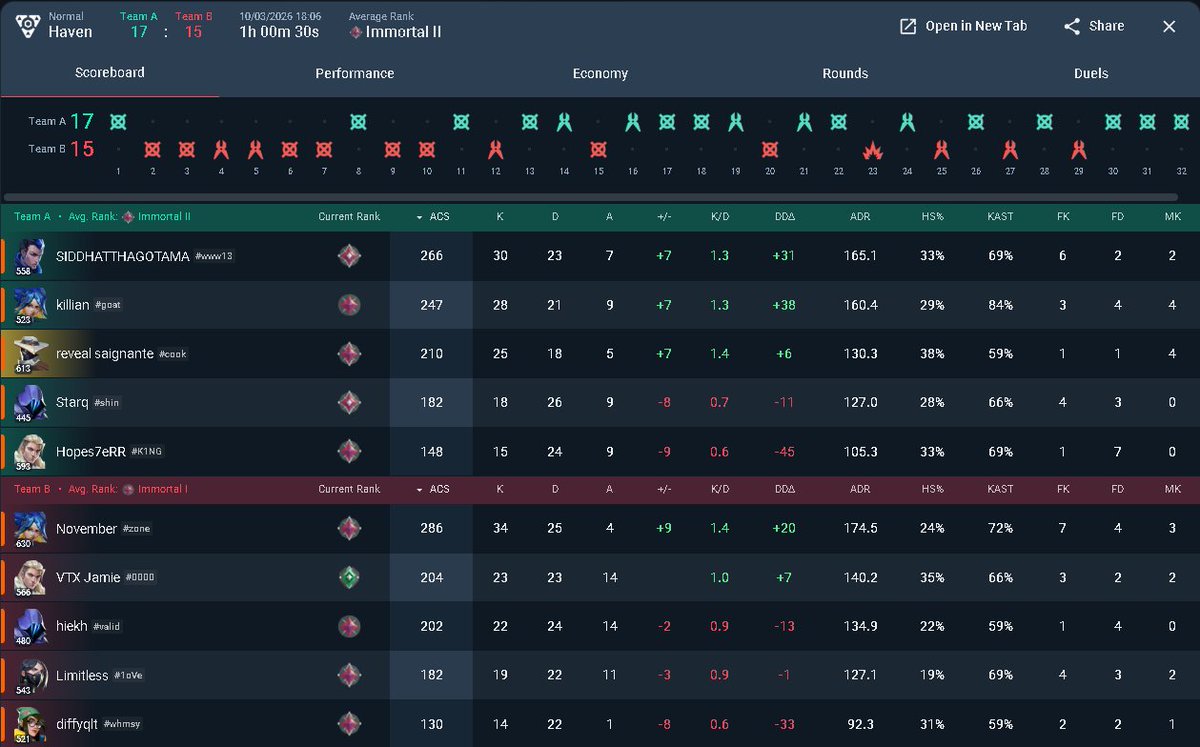Screen dimensions: 1200x747
Task: Click November current rank icon
Action: click(349, 529)
